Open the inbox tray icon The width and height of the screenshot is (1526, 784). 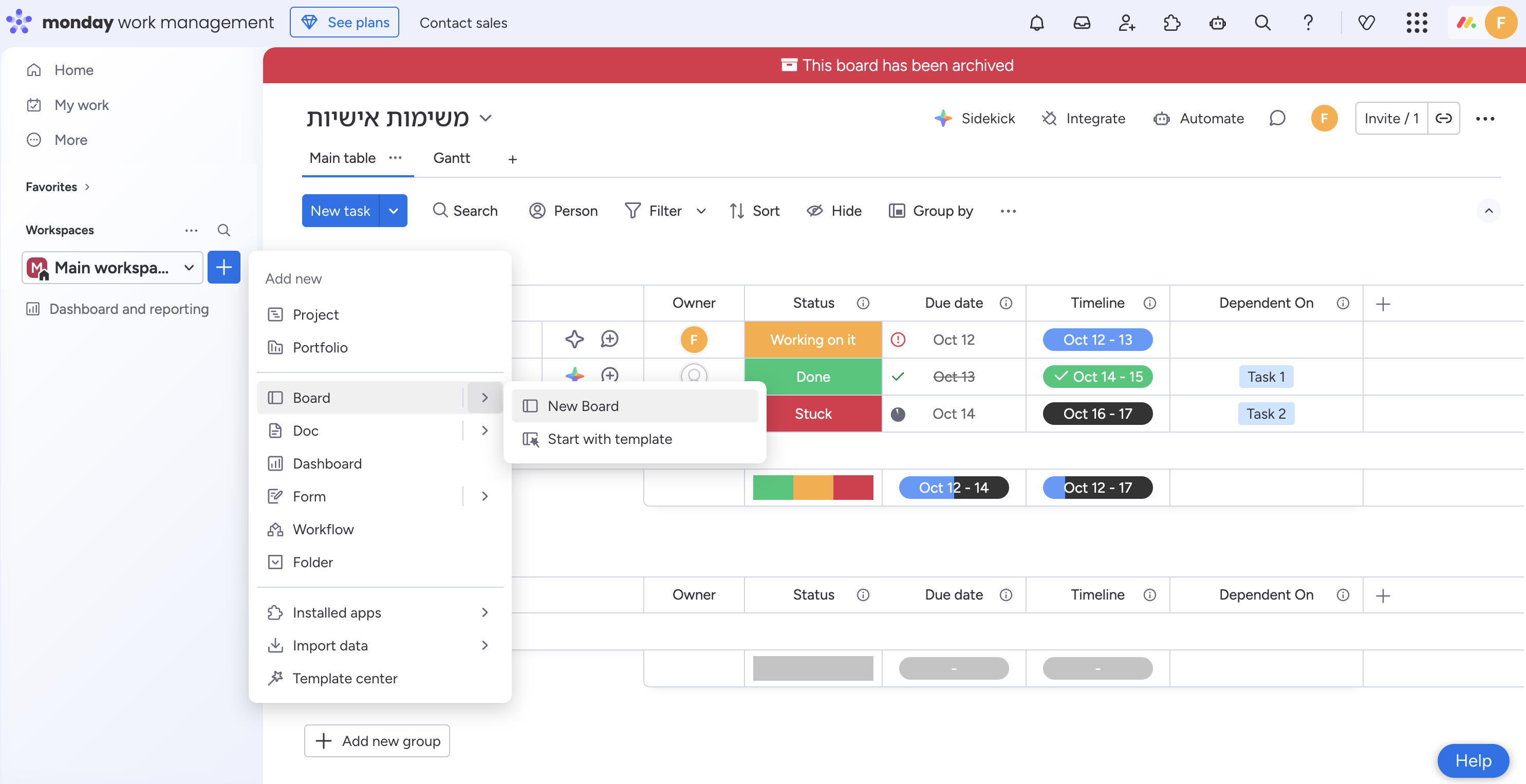pos(1082,23)
